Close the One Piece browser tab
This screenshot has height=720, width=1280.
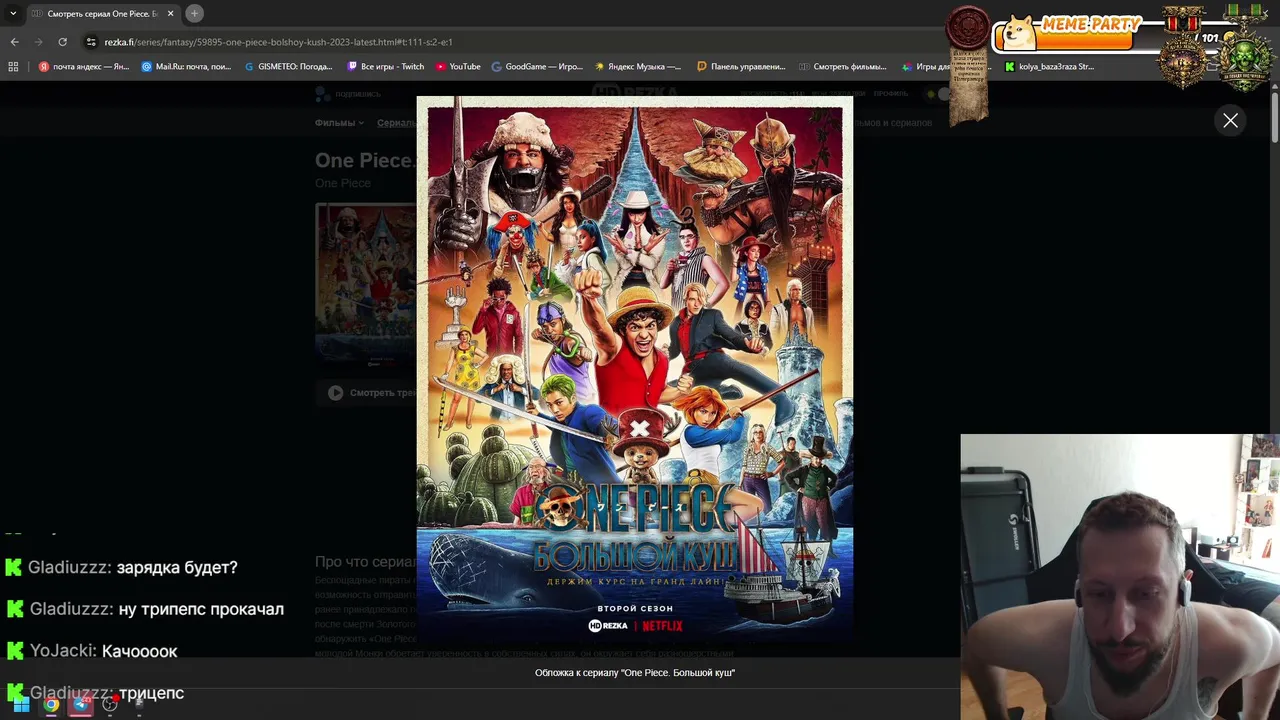click(170, 13)
